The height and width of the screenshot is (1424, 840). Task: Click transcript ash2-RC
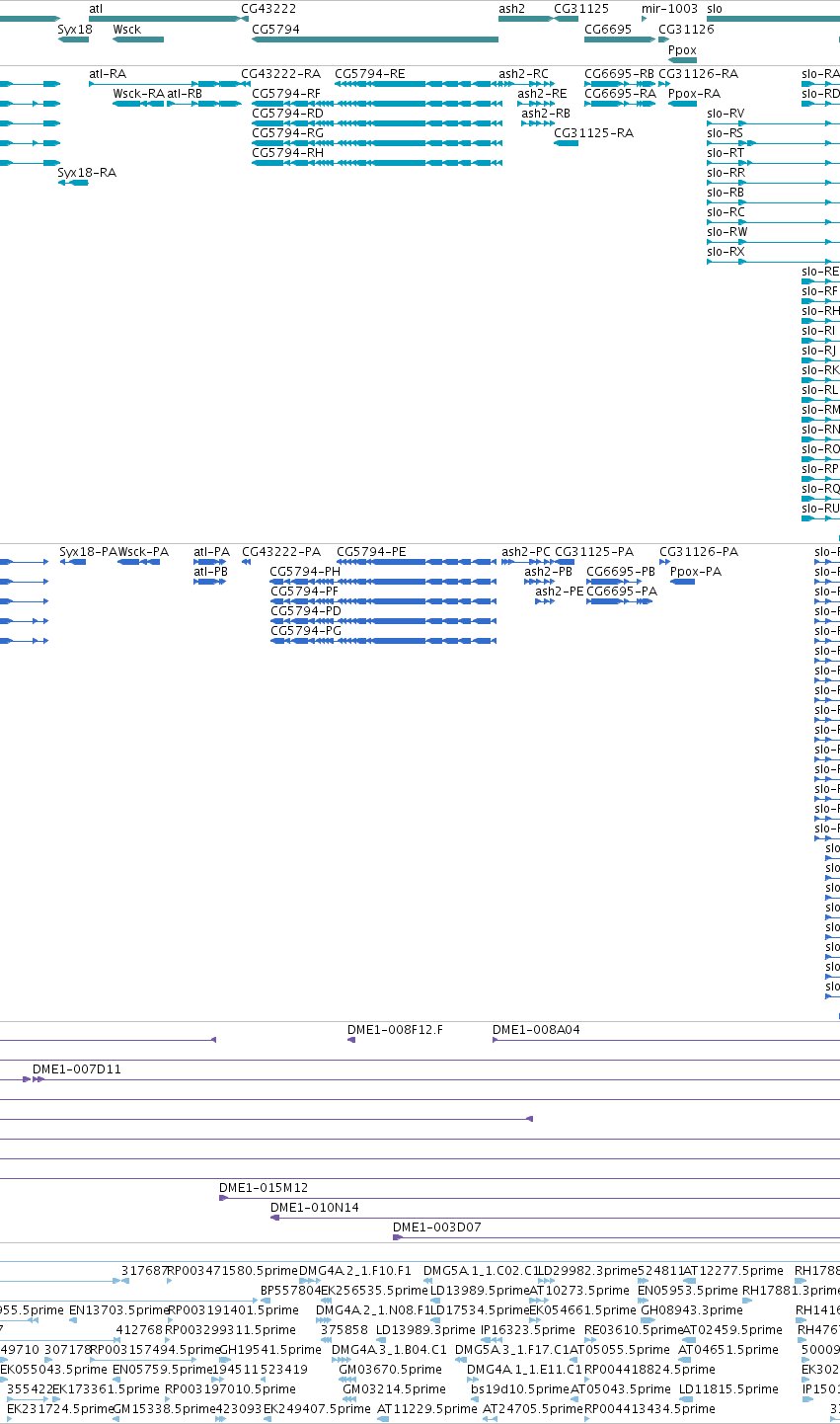[x=523, y=74]
